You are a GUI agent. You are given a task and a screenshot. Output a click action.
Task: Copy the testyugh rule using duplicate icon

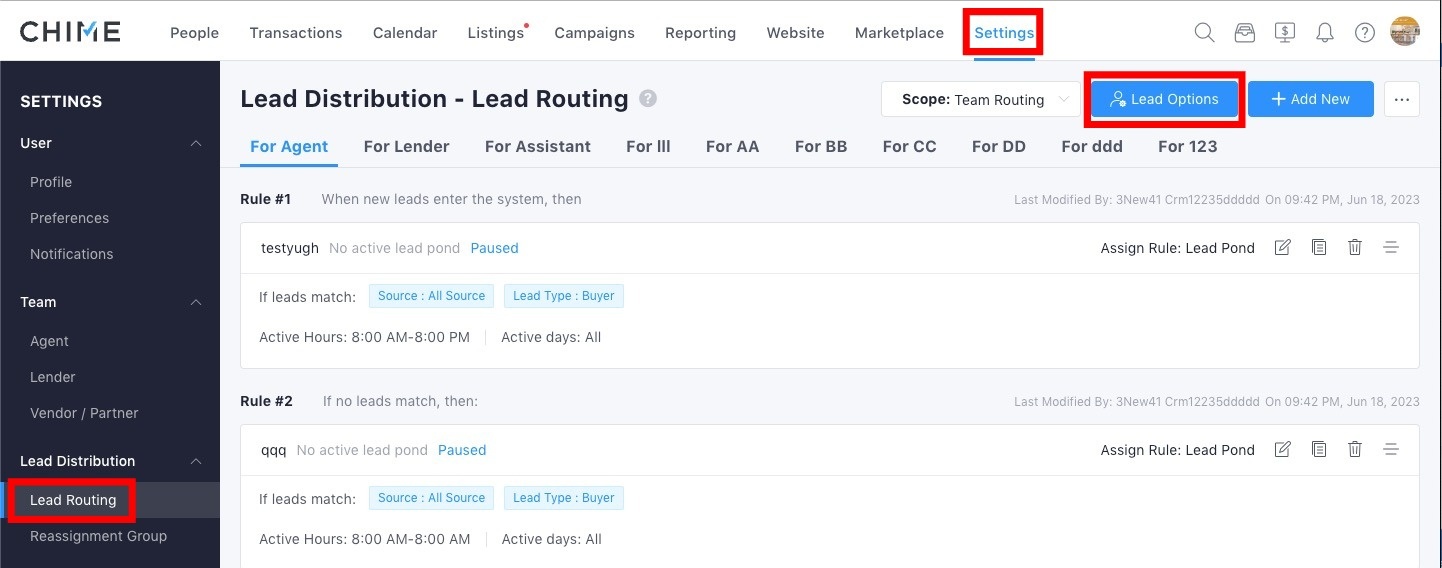1319,247
